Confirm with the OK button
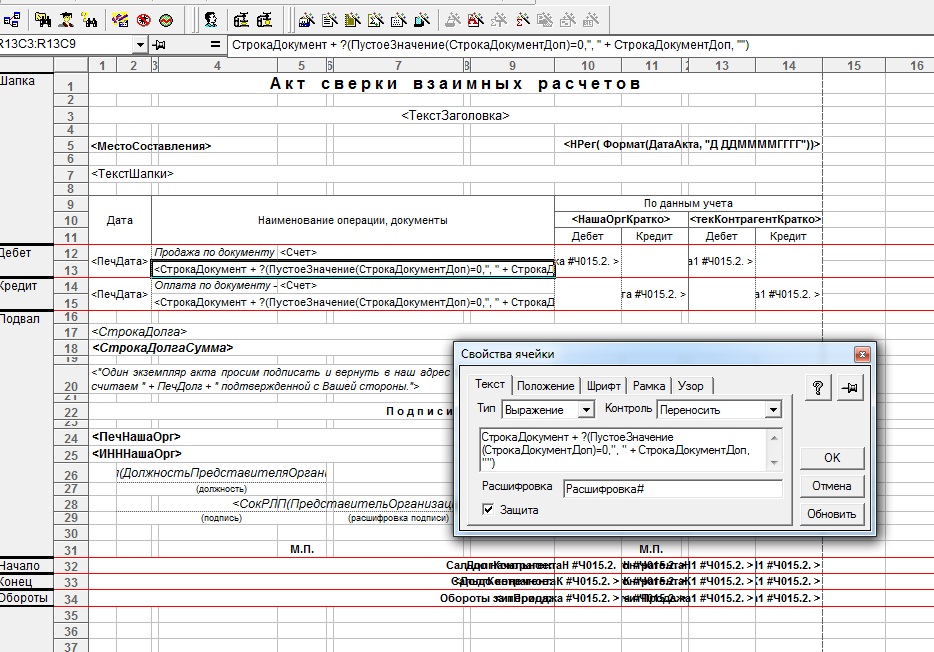 832,458
